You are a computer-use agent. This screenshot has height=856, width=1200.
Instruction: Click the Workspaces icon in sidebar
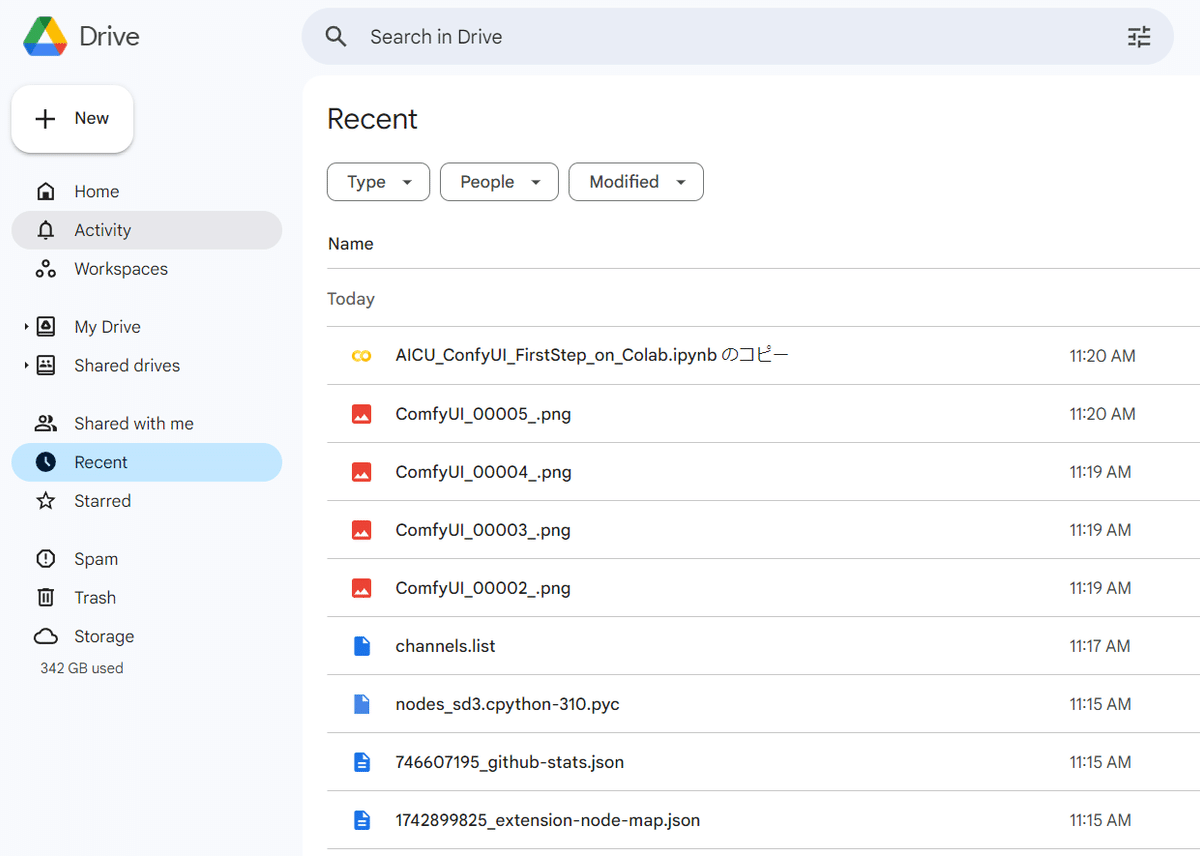click(45, 269)
